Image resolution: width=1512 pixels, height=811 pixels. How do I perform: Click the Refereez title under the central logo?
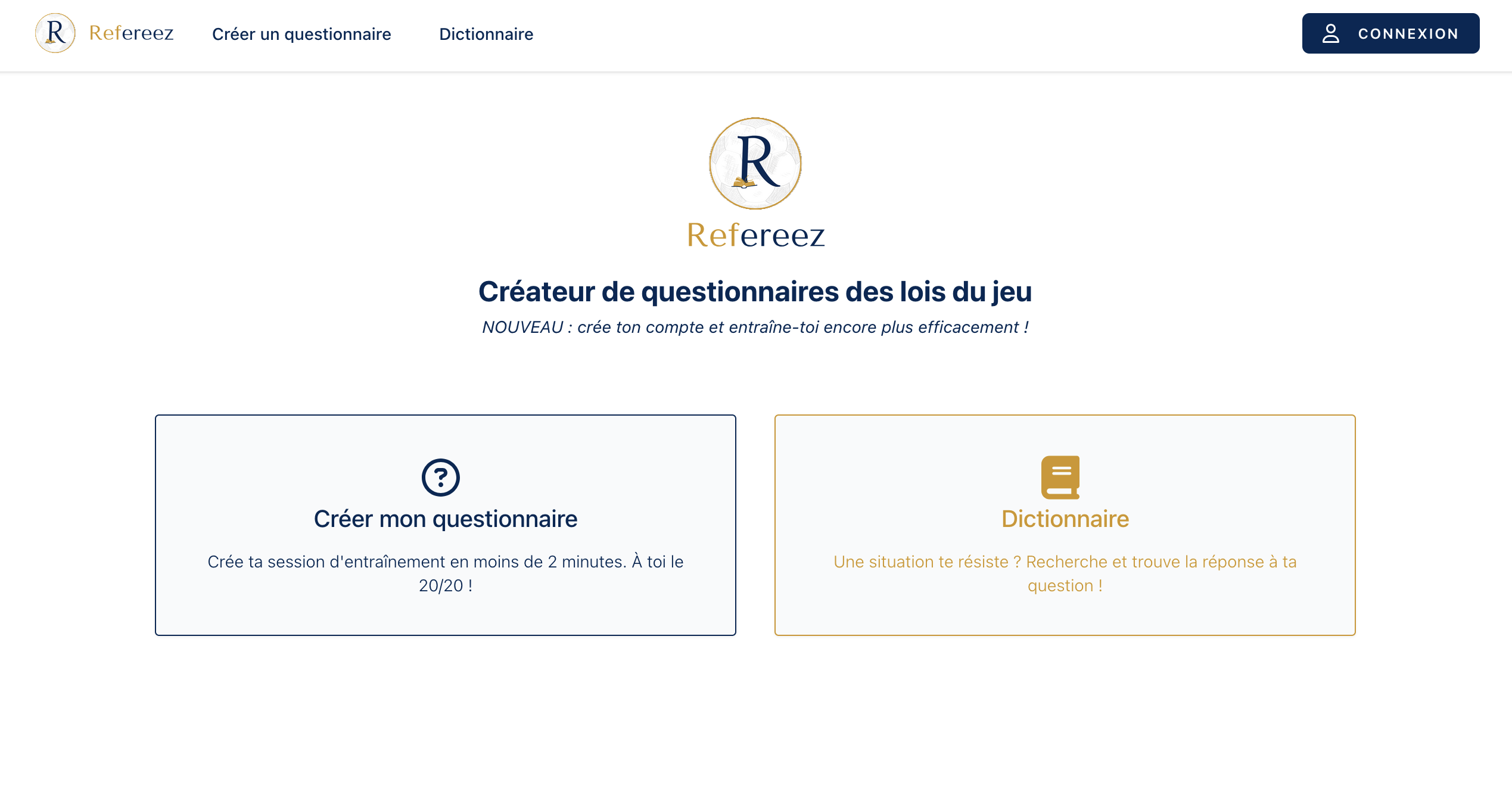point(755,236)
